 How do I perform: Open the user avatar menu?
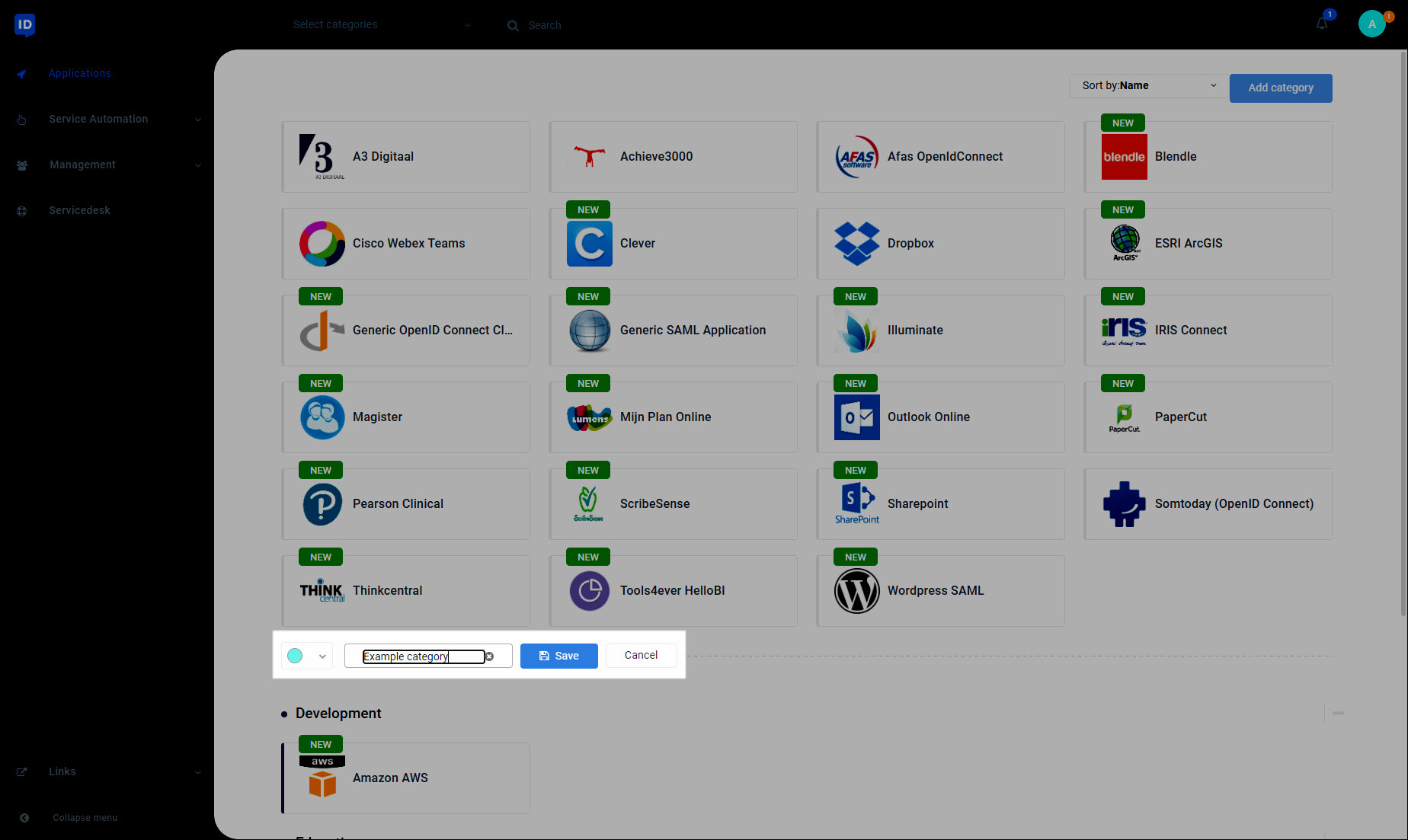tap(1372, 24)
